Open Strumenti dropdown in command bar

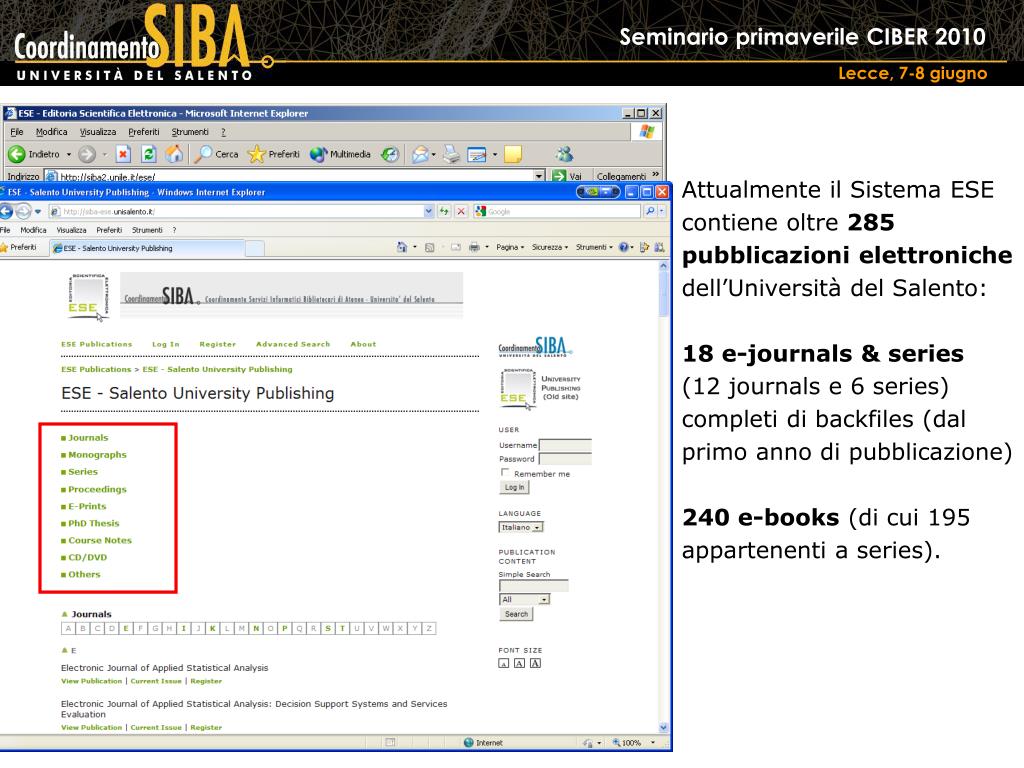click(594, 248)
